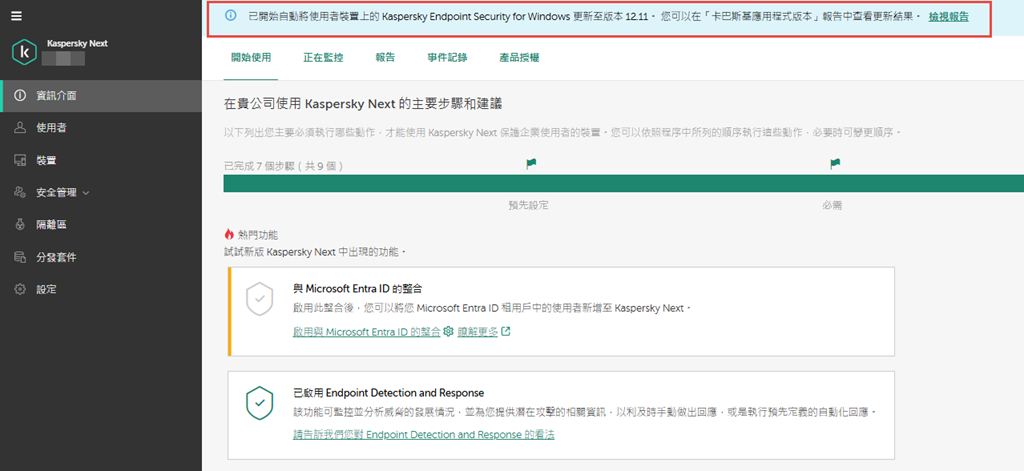Click green shield icon on Endpoint Detection card
The height and width of the screenshot is (471, 1024).
(260, 402)
